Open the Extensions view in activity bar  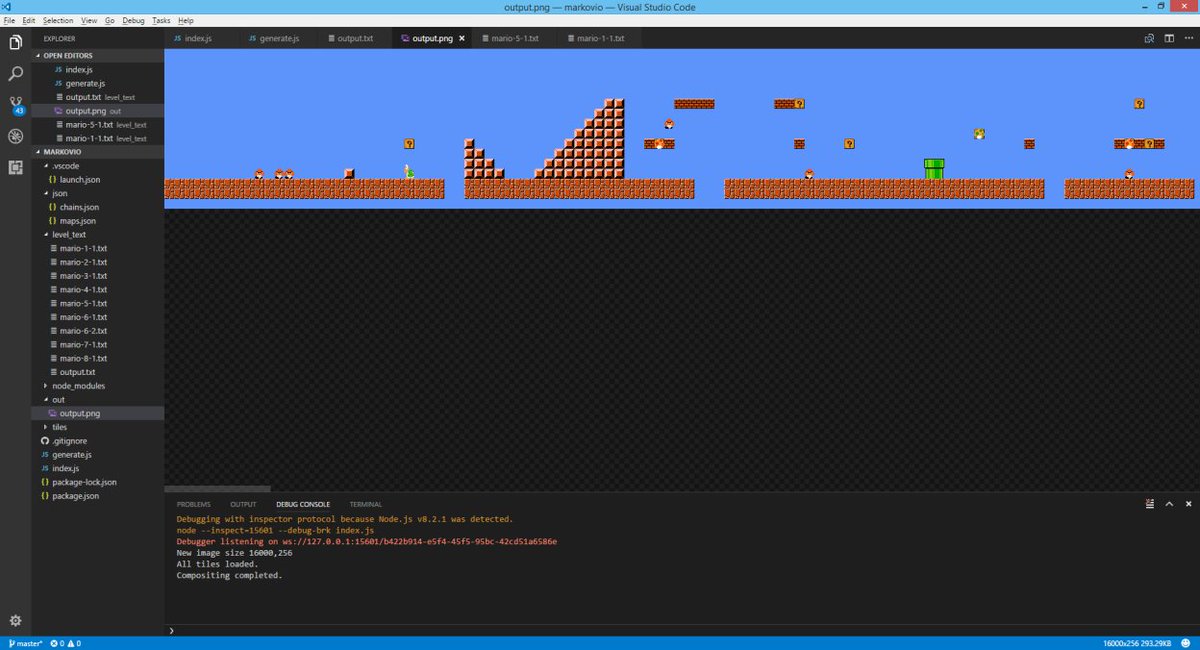15,167
